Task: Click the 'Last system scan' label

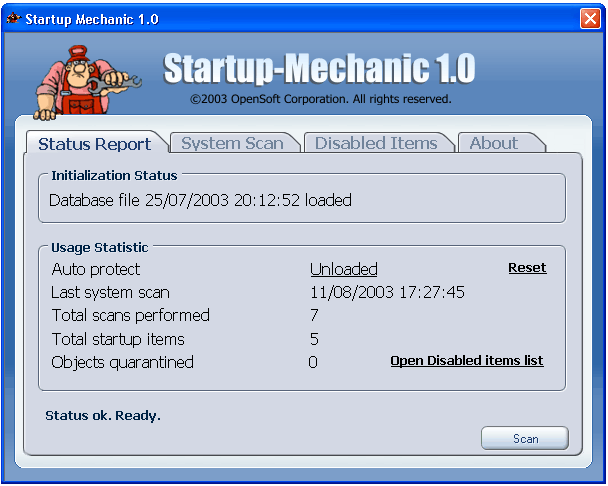Action: tap(111, 292)
